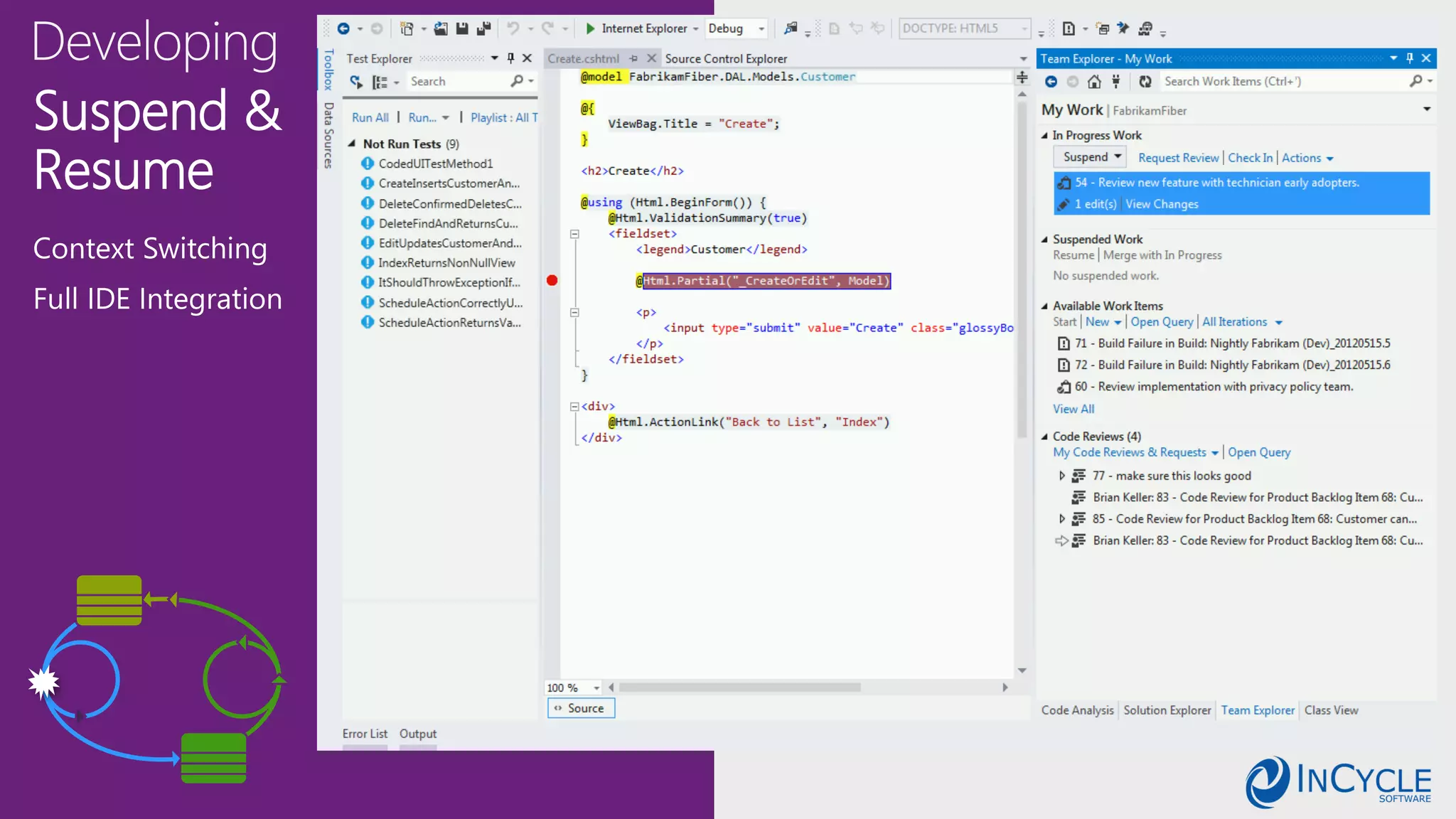This screenshot has width=1456, height=819.
Task: Open the Output tab
Action: click(x=418, y=734)
